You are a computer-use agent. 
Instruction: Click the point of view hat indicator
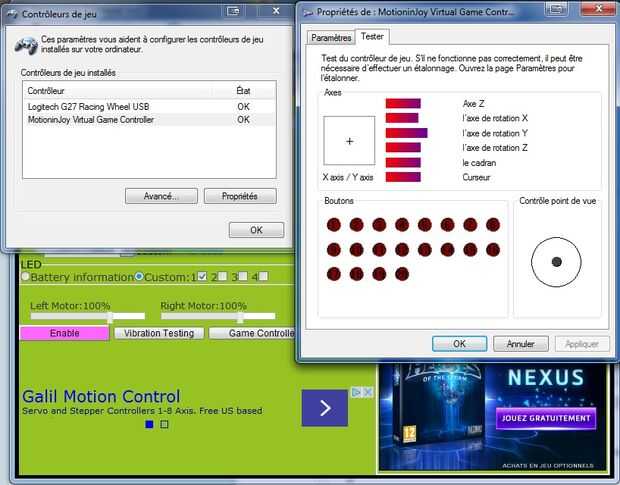[x=556, y=262]
